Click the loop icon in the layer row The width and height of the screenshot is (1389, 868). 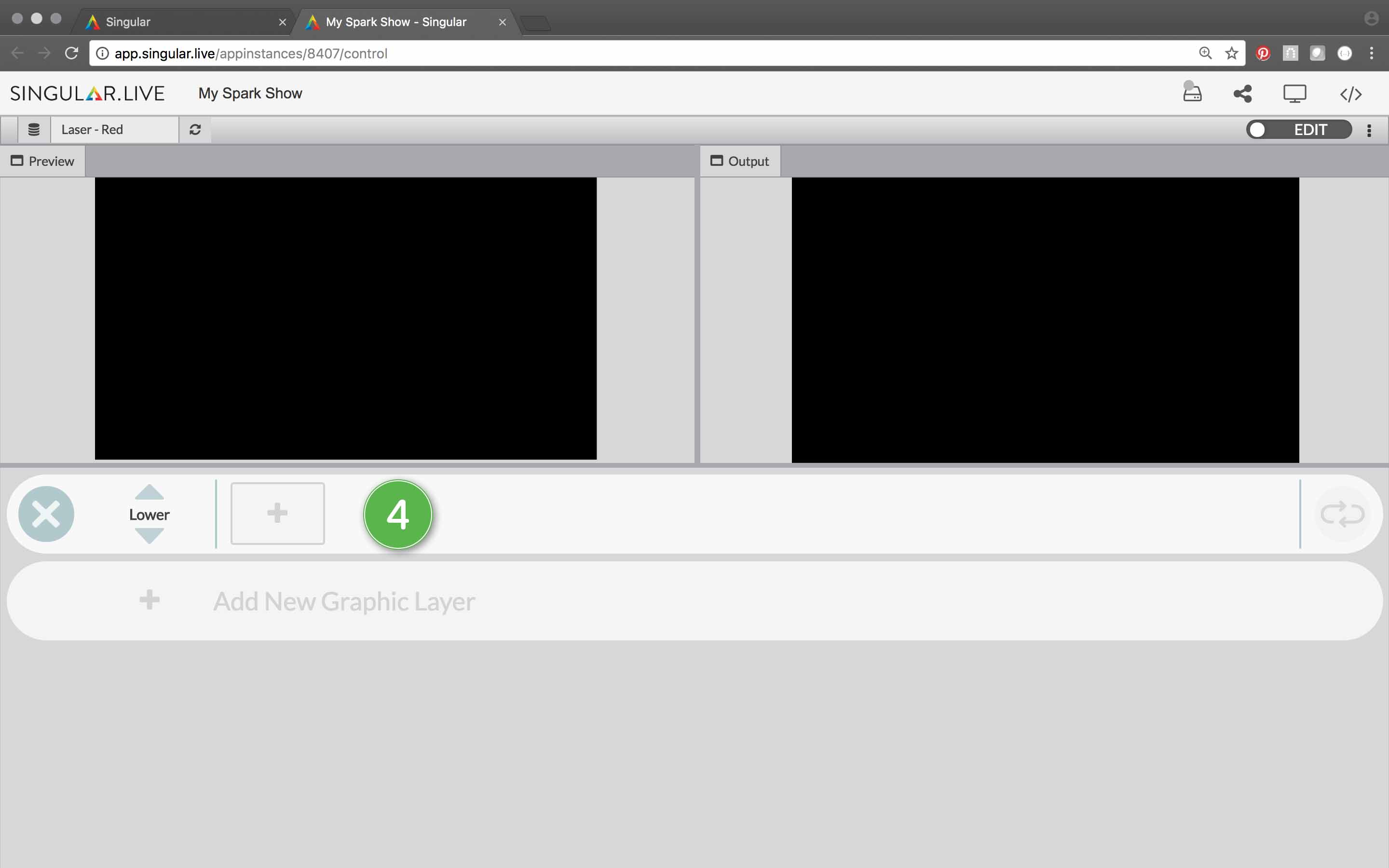pyautogui.click(x=1342, y=514)
